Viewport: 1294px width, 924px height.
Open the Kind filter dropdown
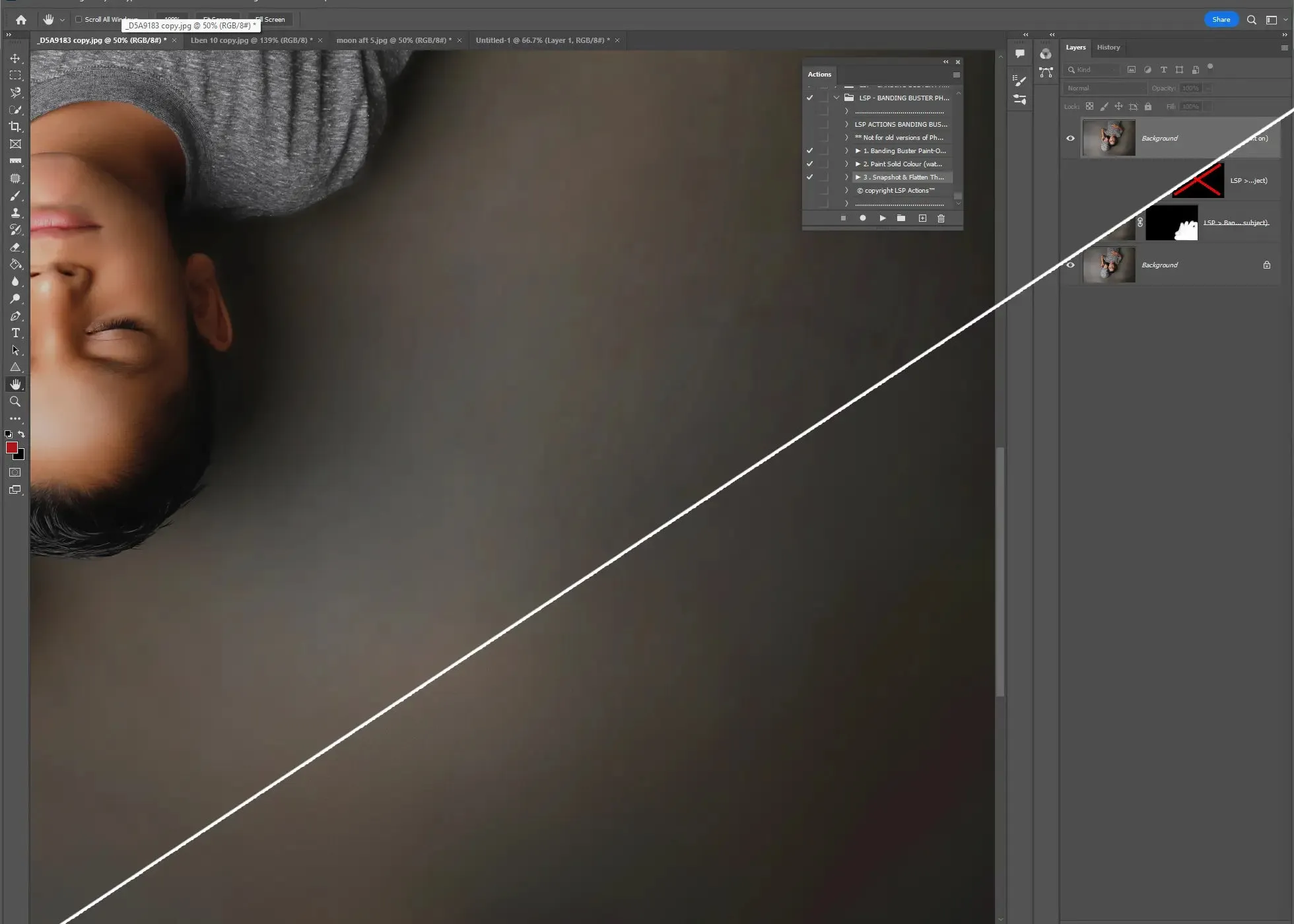tap(1092, 69)
